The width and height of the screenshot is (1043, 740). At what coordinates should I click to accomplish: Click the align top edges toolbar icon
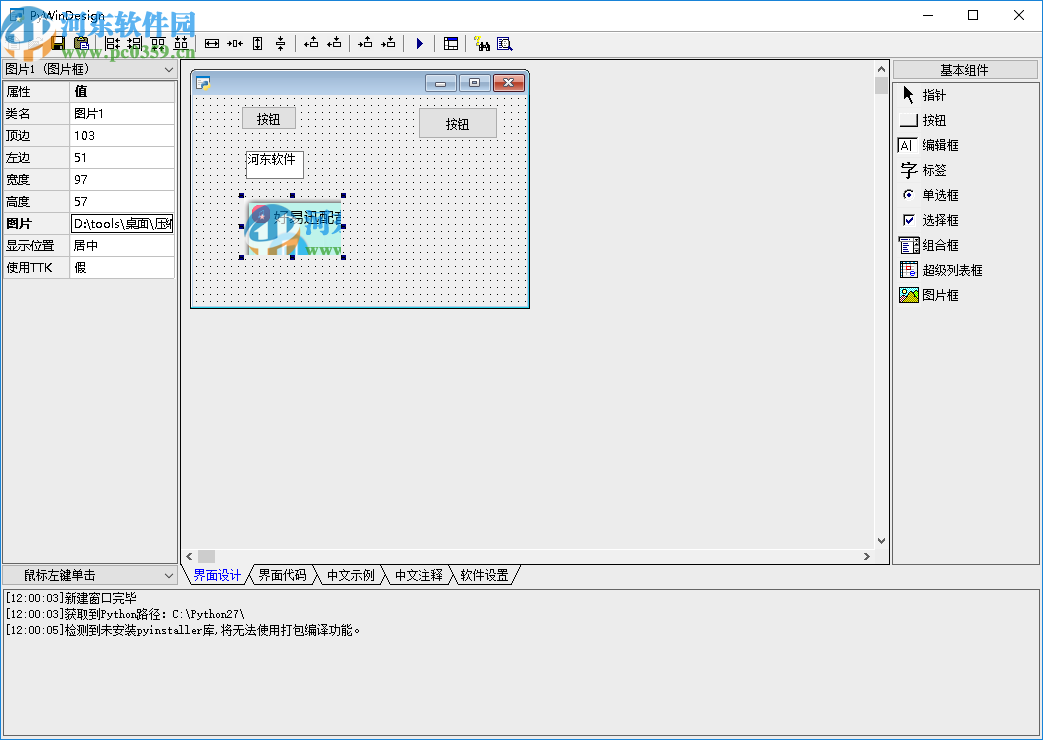coord(158,44)
